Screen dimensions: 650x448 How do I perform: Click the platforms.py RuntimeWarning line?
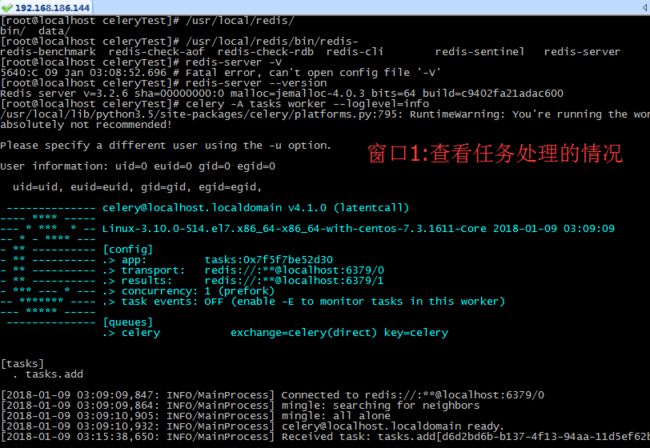(325, 114)
